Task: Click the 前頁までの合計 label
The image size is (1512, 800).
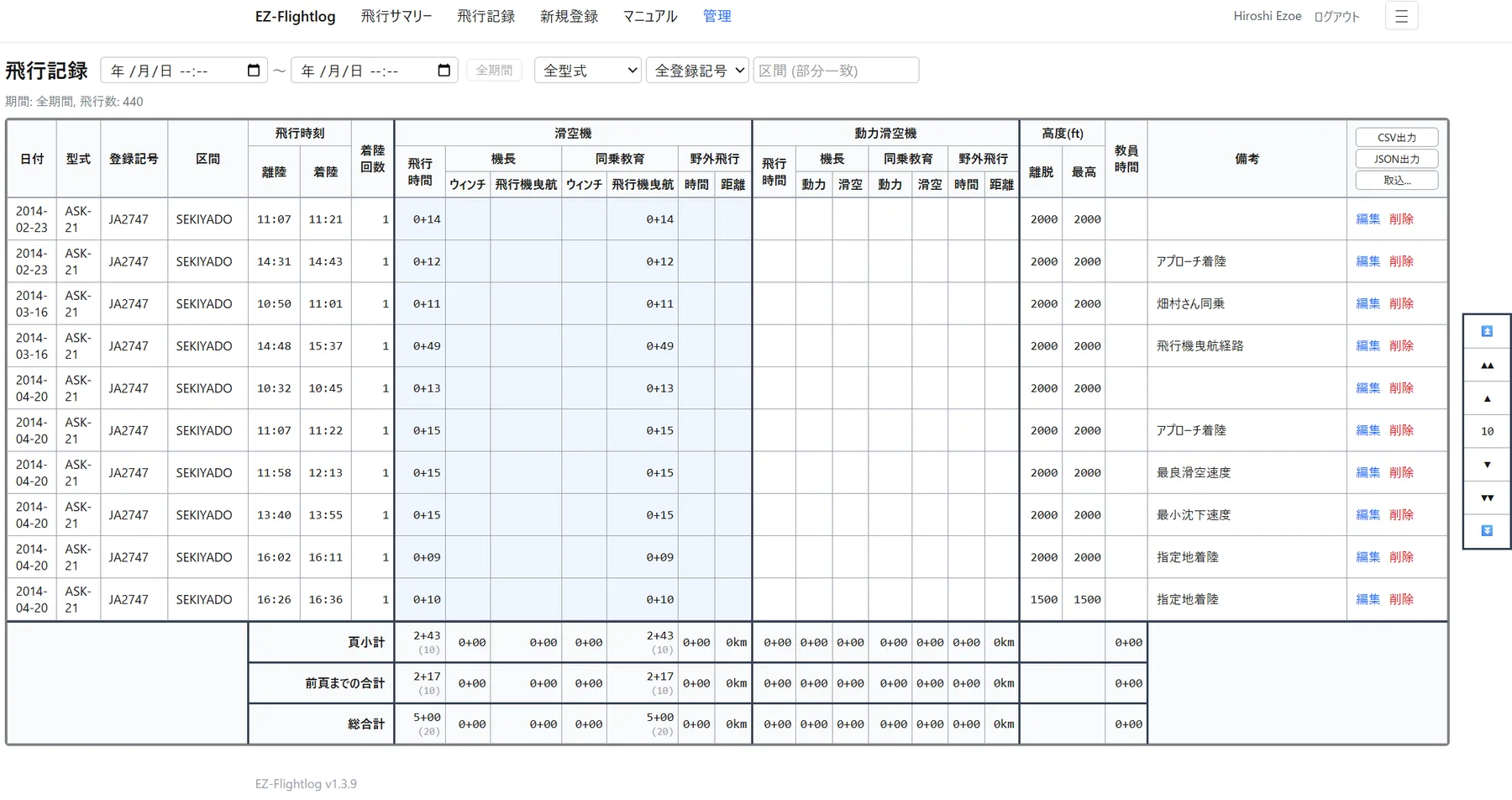Action: click(x=344, y=683)
